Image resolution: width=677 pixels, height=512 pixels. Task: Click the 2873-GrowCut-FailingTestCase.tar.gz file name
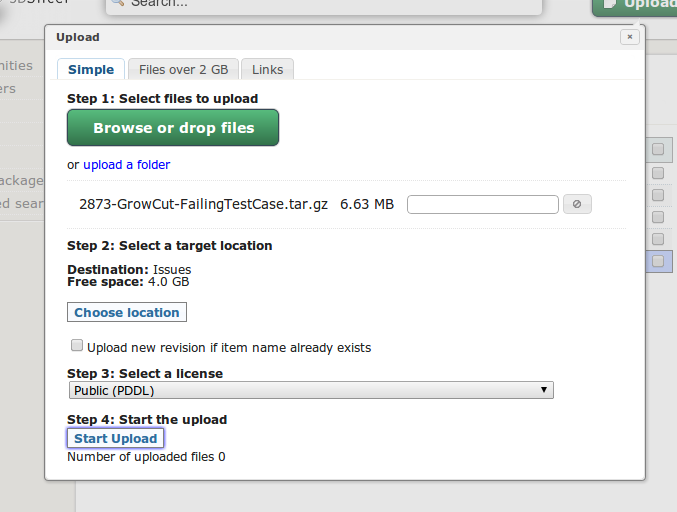[x=204, y=204]
